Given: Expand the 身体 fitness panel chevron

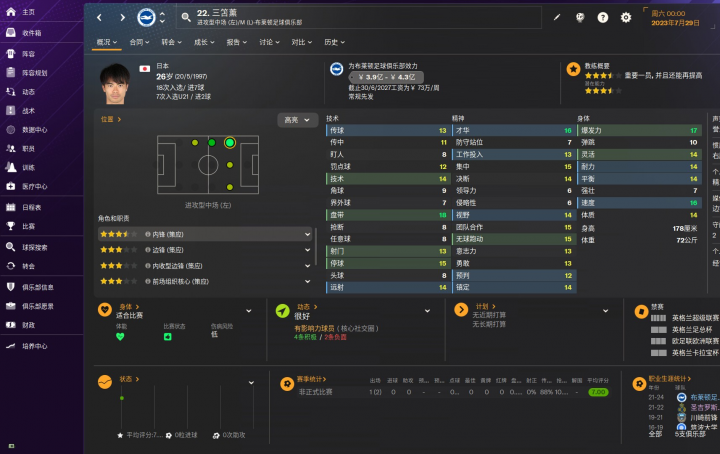Looking at the screenshot, I should point(136,307).
